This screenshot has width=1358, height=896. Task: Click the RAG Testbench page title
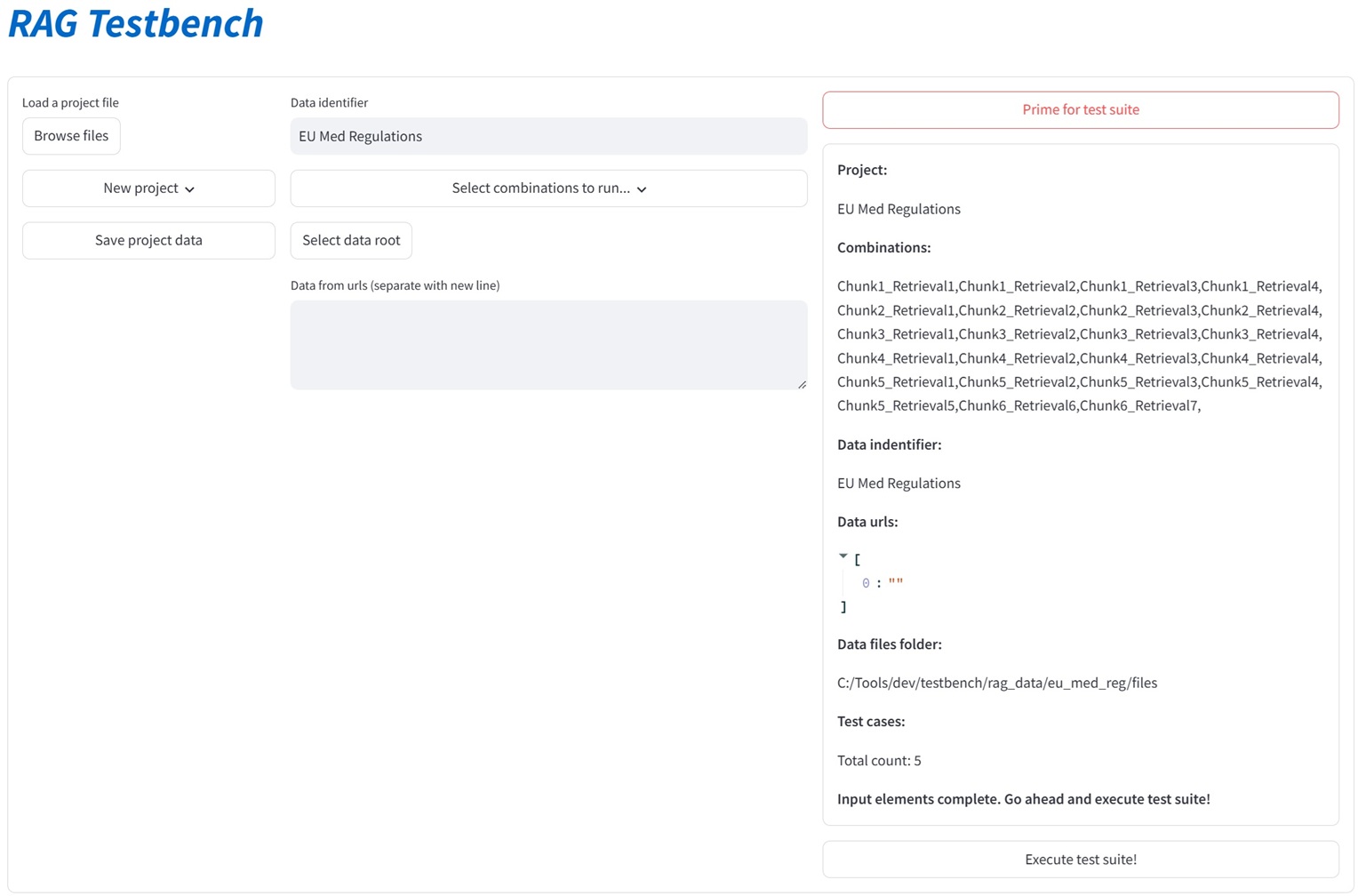click(136, 24)
